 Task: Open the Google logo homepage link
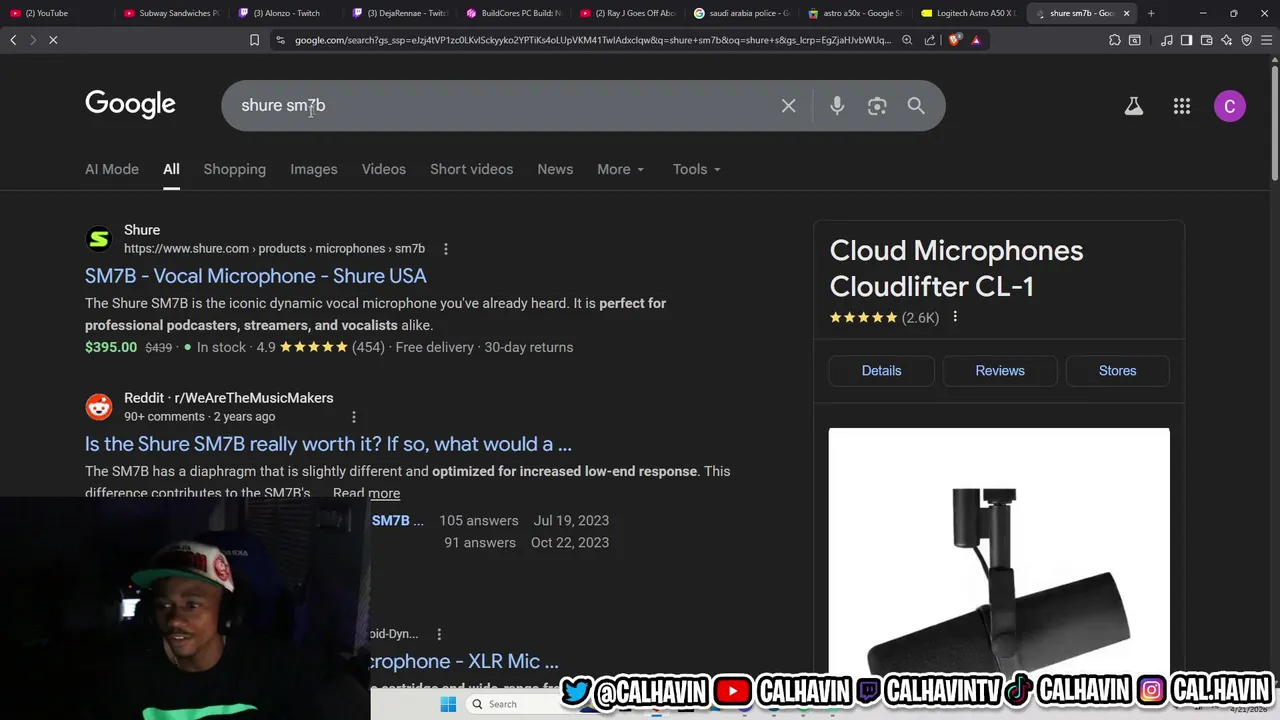pos(130,104)
